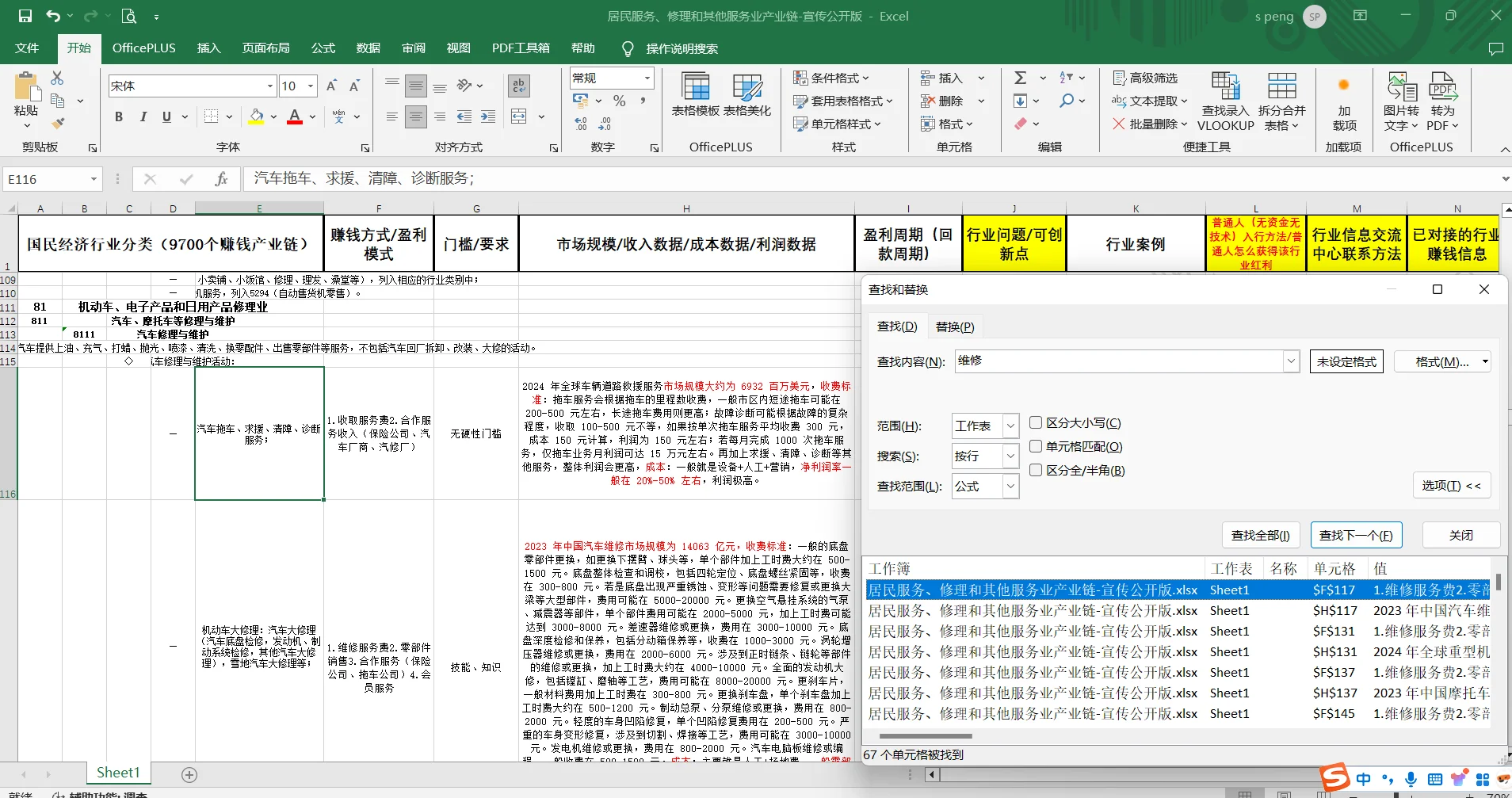Open the VLOOKUP 查找录入 tool
The image size is (1512, 798).
(x=1224, y=101)
